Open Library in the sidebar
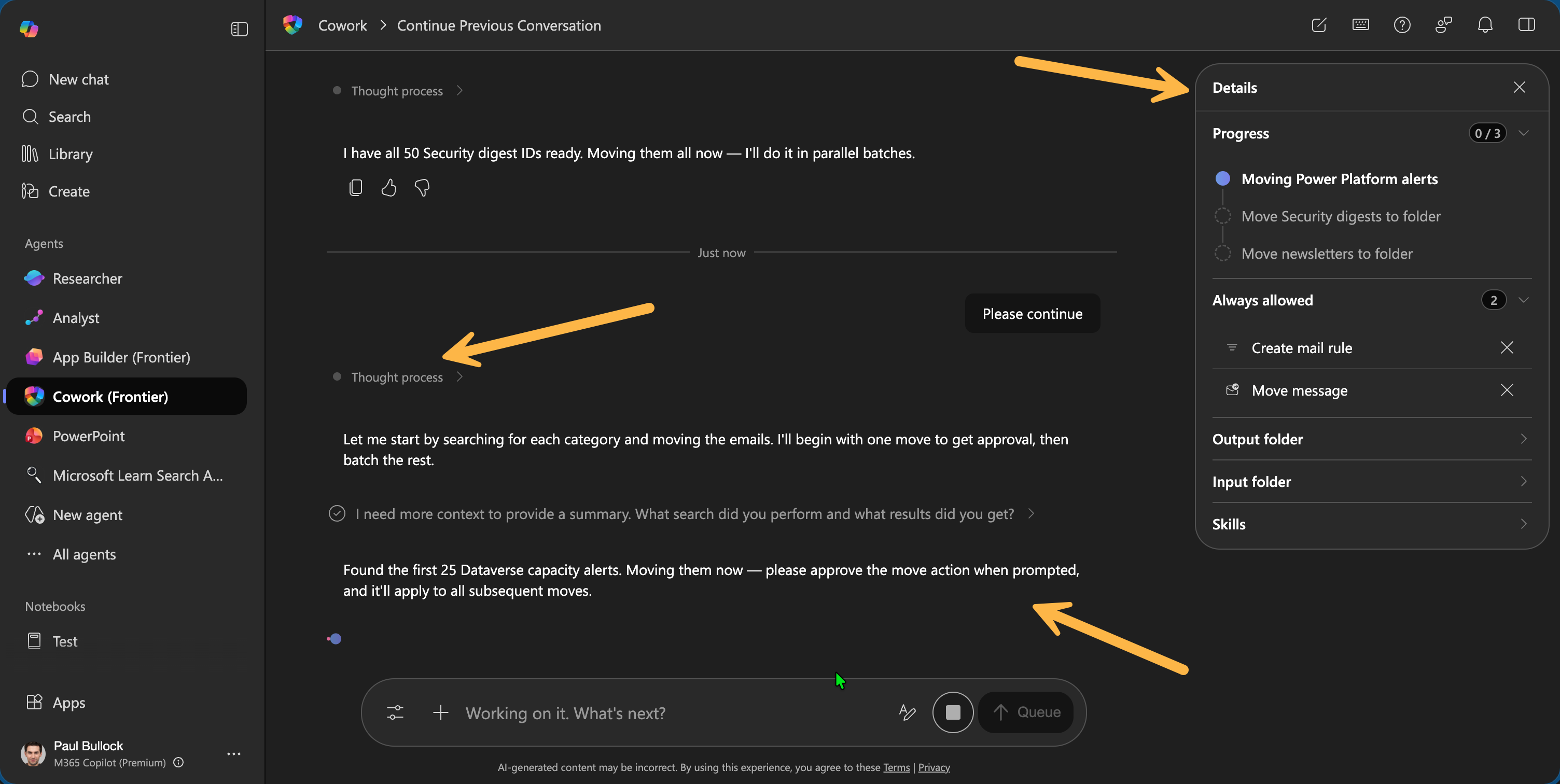The image size is (1560, 784). pos(70,154)
